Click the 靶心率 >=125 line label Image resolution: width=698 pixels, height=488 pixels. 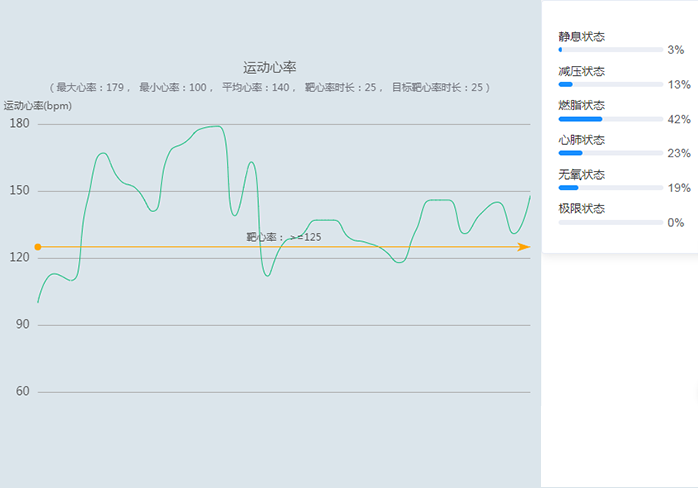(x=284, y=237)
